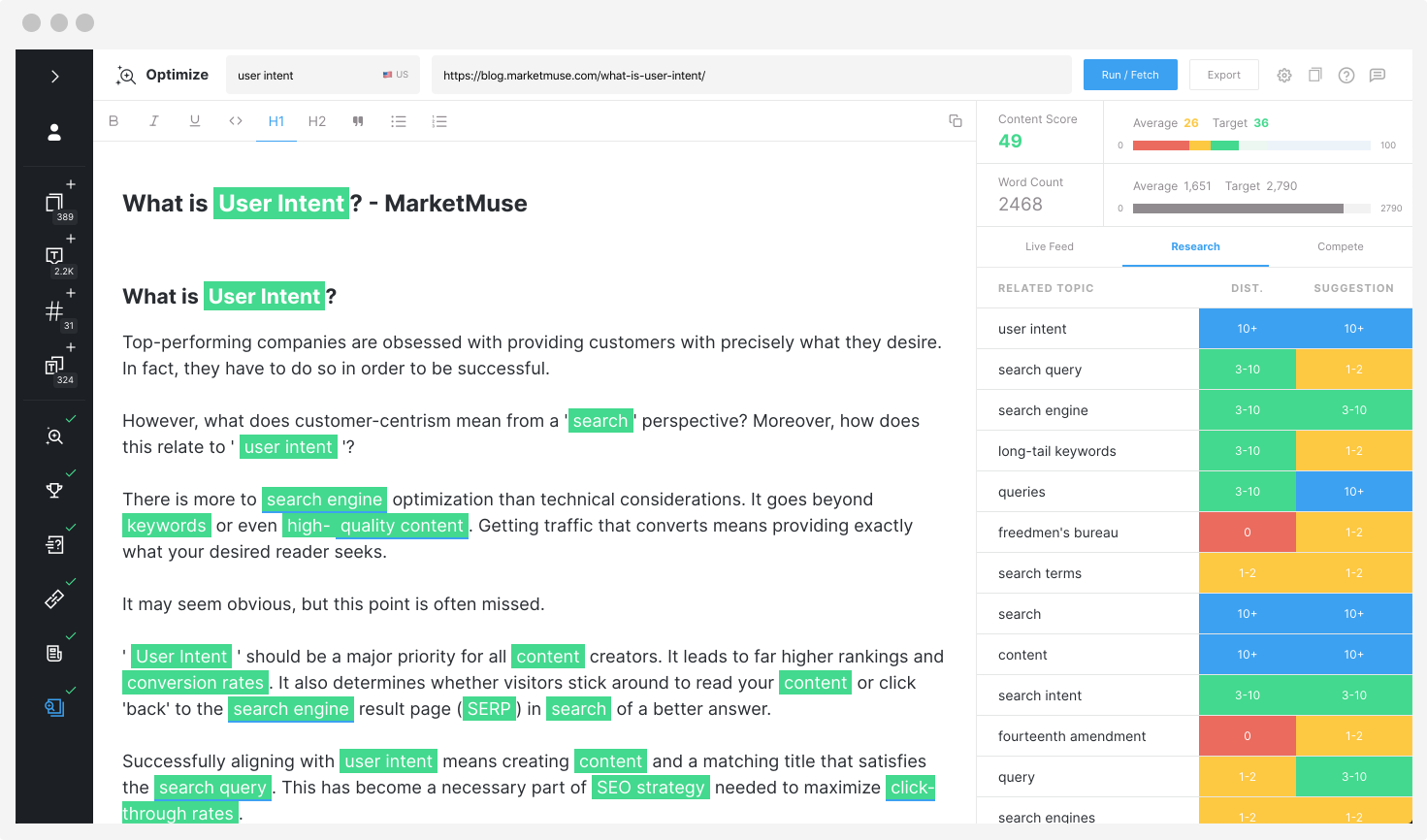Toggle bold formatting in the editor
1427x840 pixels.
click(114, 120)
